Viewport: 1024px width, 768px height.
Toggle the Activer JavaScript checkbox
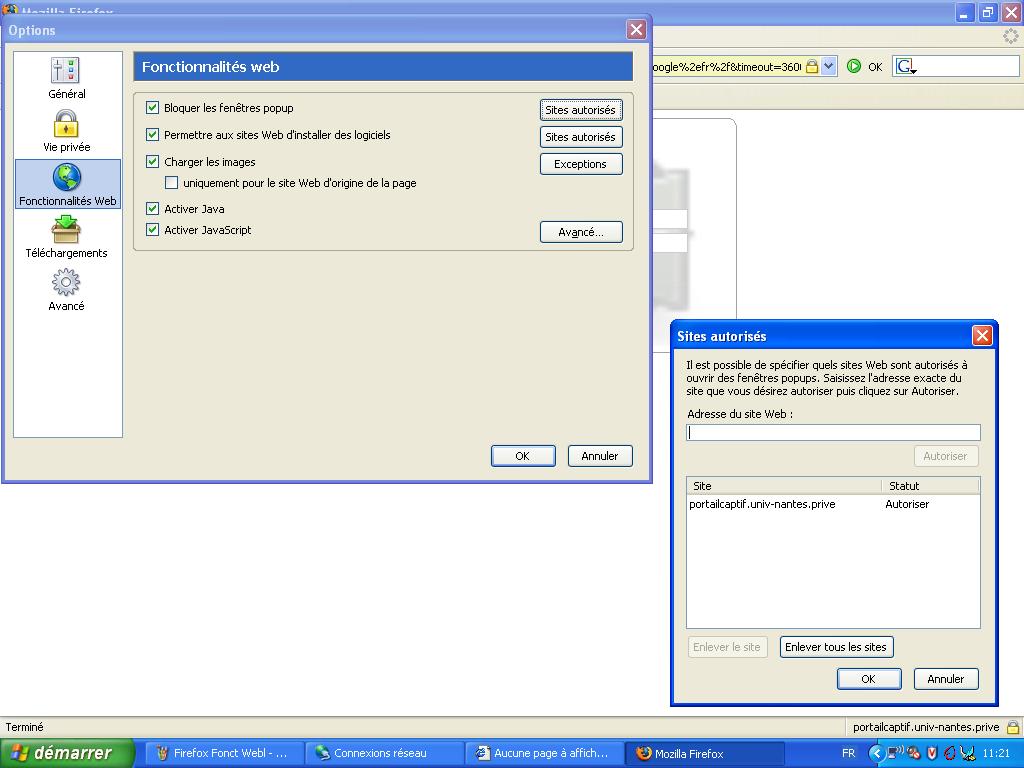153,230
